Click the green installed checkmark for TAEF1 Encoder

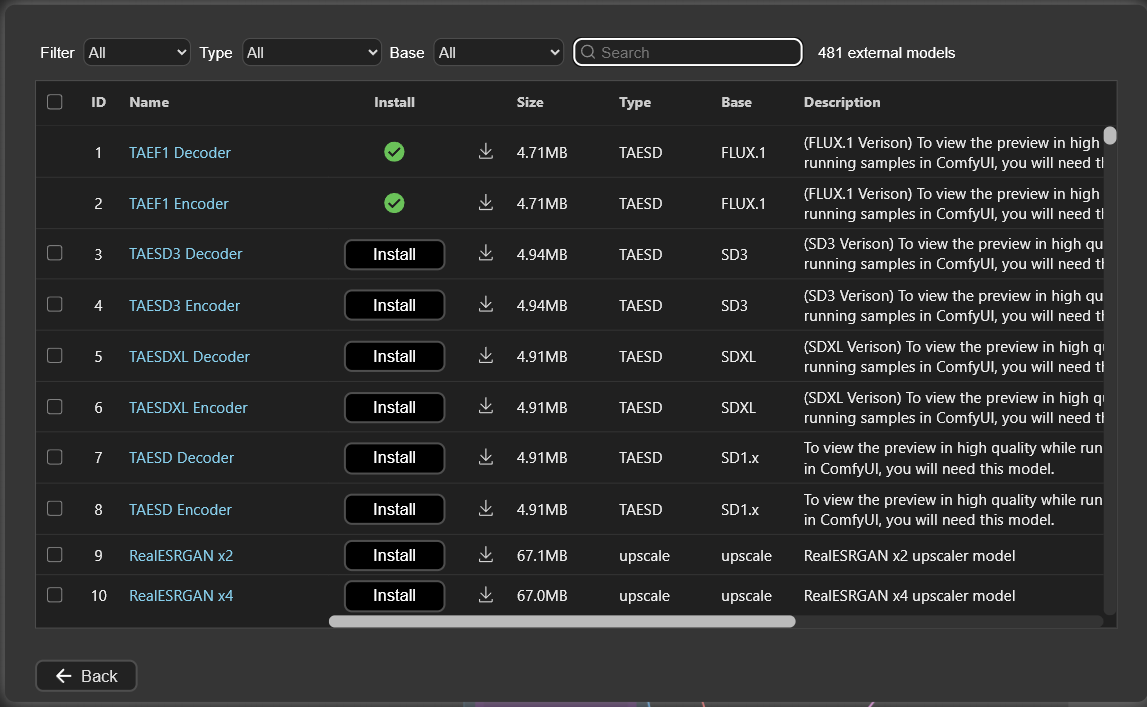[394, 203]
